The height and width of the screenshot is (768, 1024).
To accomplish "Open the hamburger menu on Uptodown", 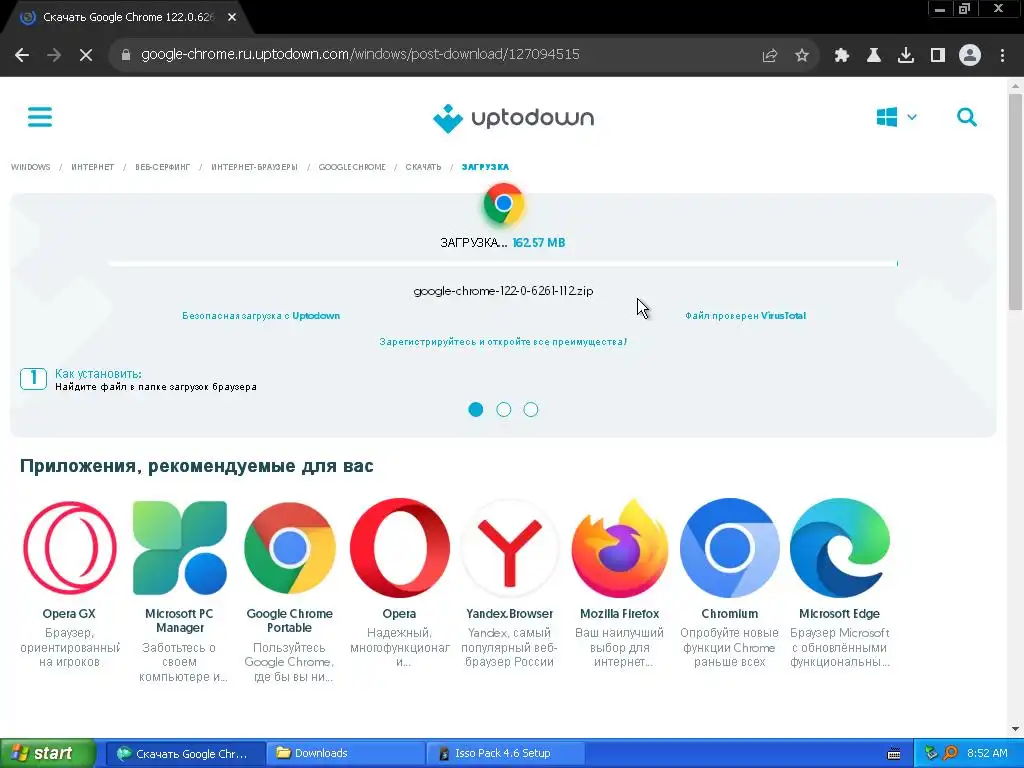I will [x=40, y=118].
